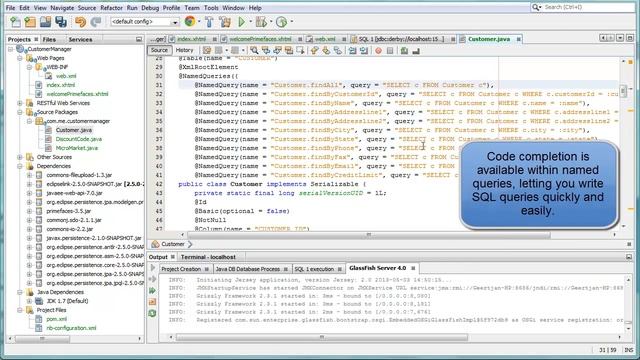Click the New Project toolbar icon
The image size is (640, 360).
[x=30, y=22]
